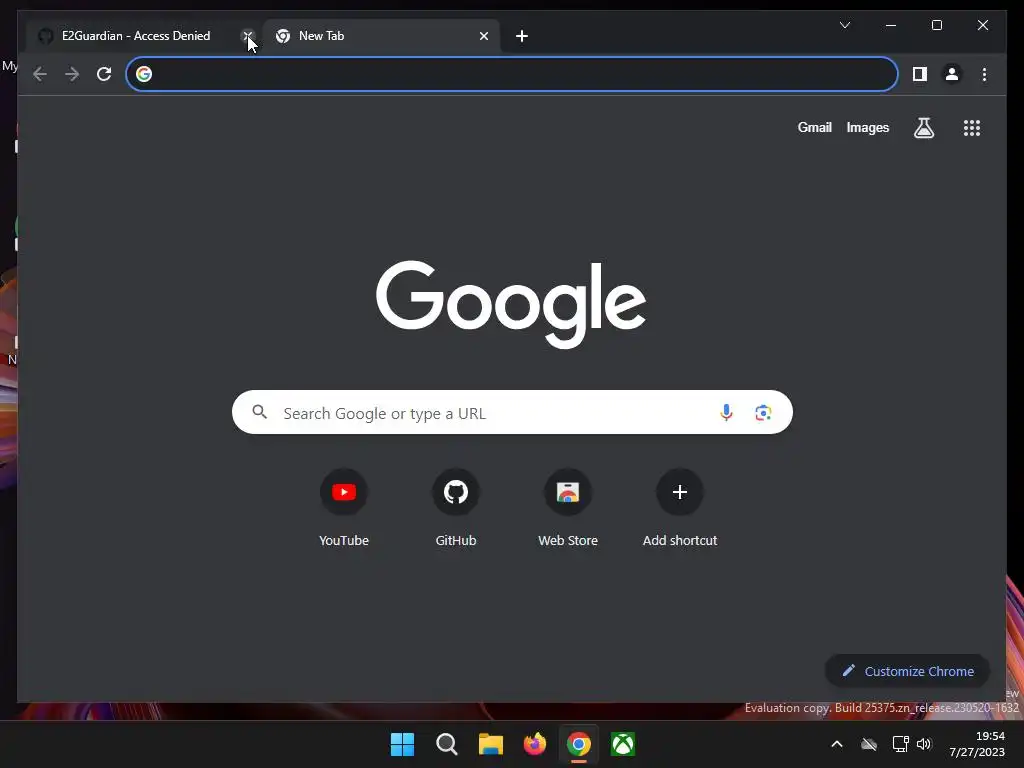This screenshot has height=768, width=1024.
Task: Click the Customize Chrome button
Action: [908, 671]
